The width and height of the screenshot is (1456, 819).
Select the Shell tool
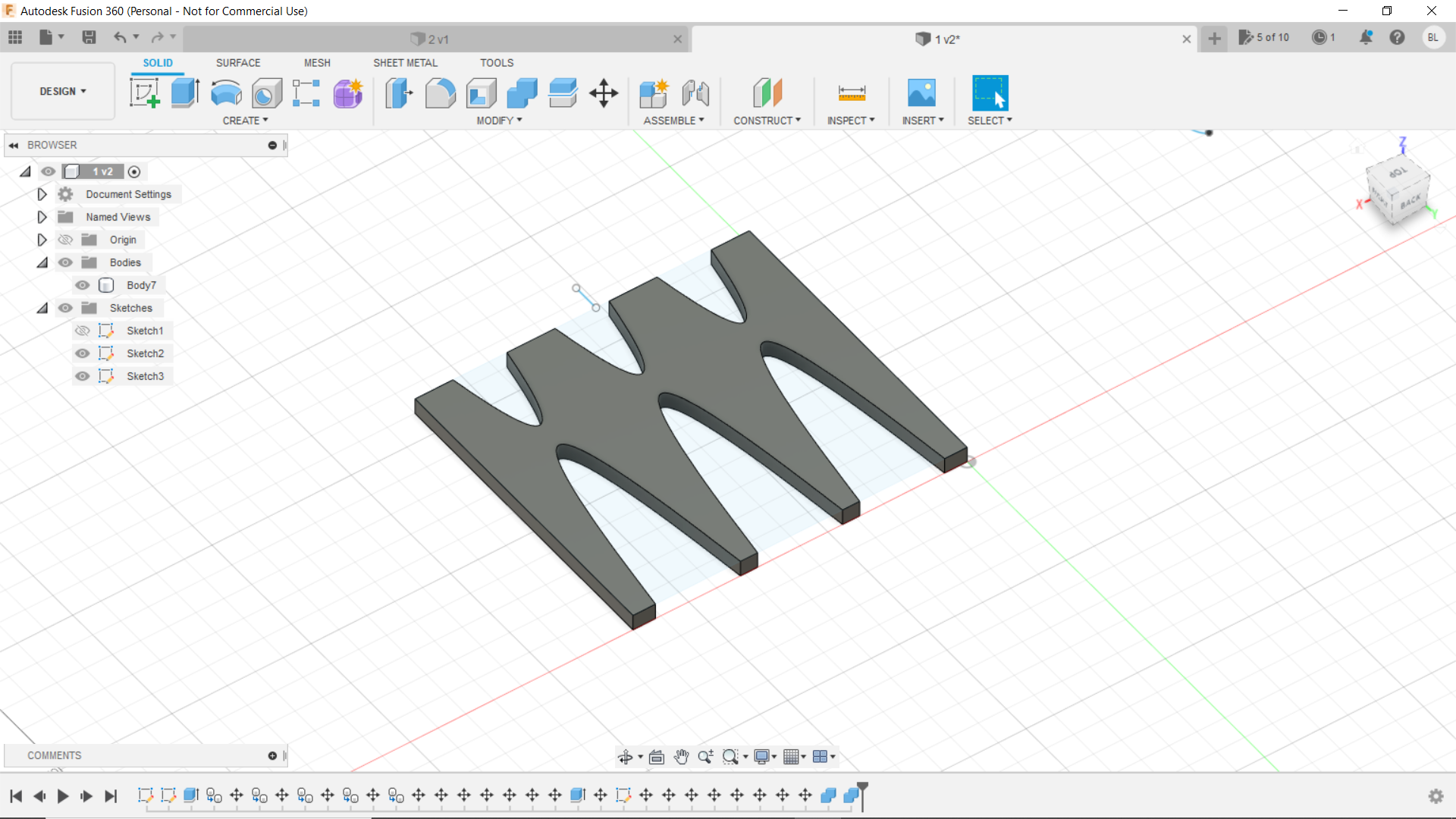pos(481,93)
